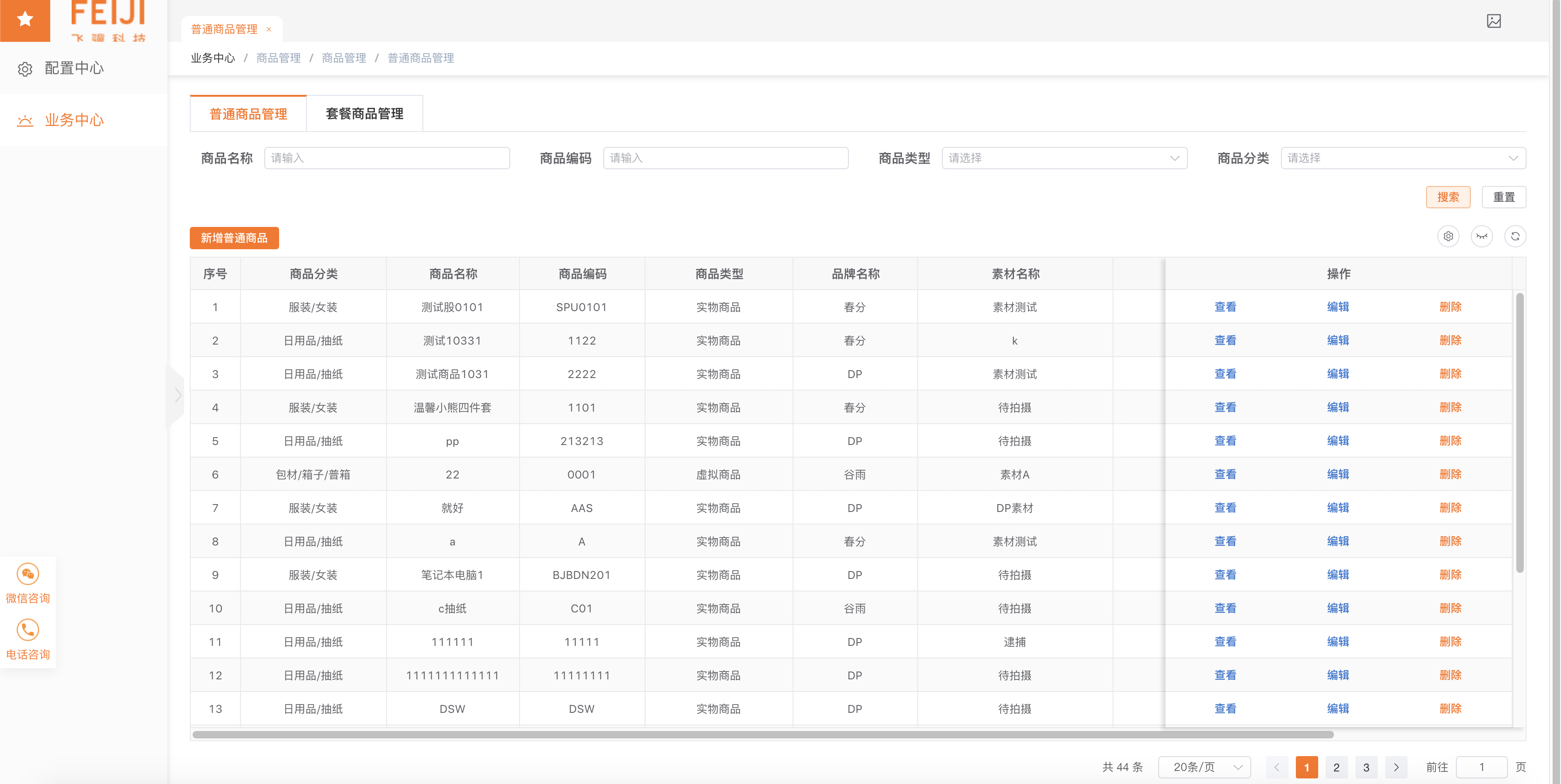Click the 共 44 条 total count
The image size is (1561, 784).
pyautogui.click(x=1122, y=767)
